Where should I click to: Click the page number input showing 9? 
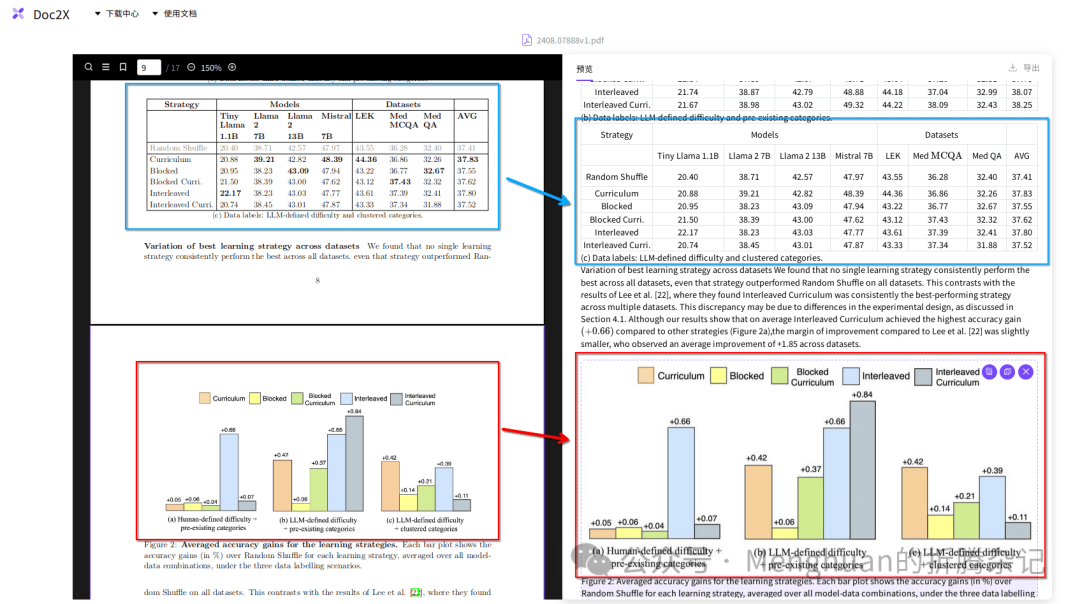pyautogui.click(x=147, y=67)
